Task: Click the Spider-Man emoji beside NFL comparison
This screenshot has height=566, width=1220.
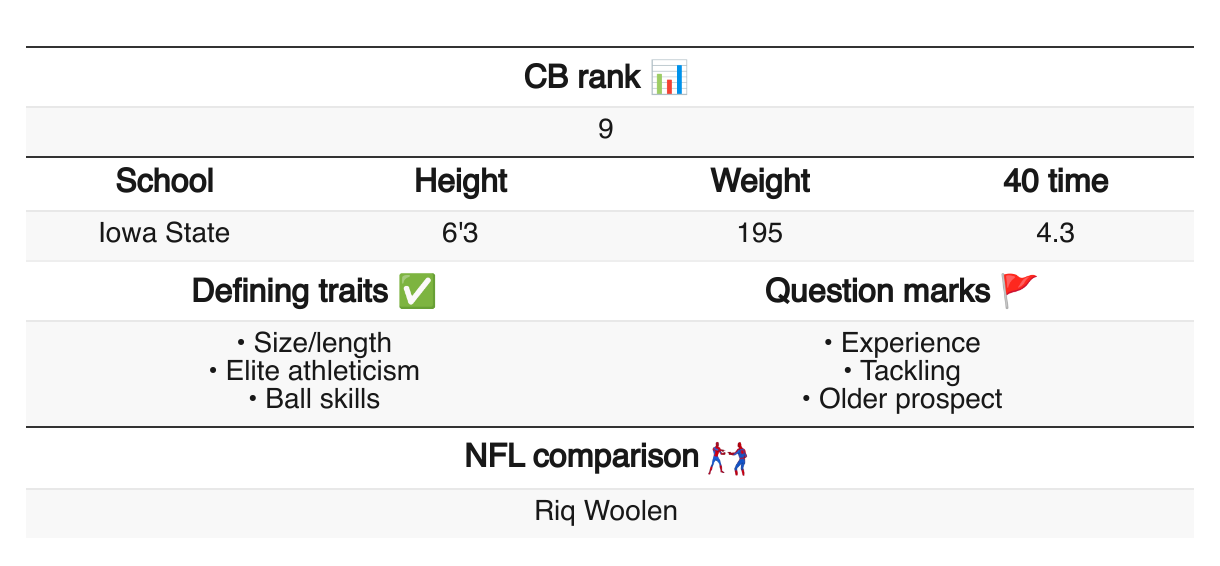Action: coord(728,458)
